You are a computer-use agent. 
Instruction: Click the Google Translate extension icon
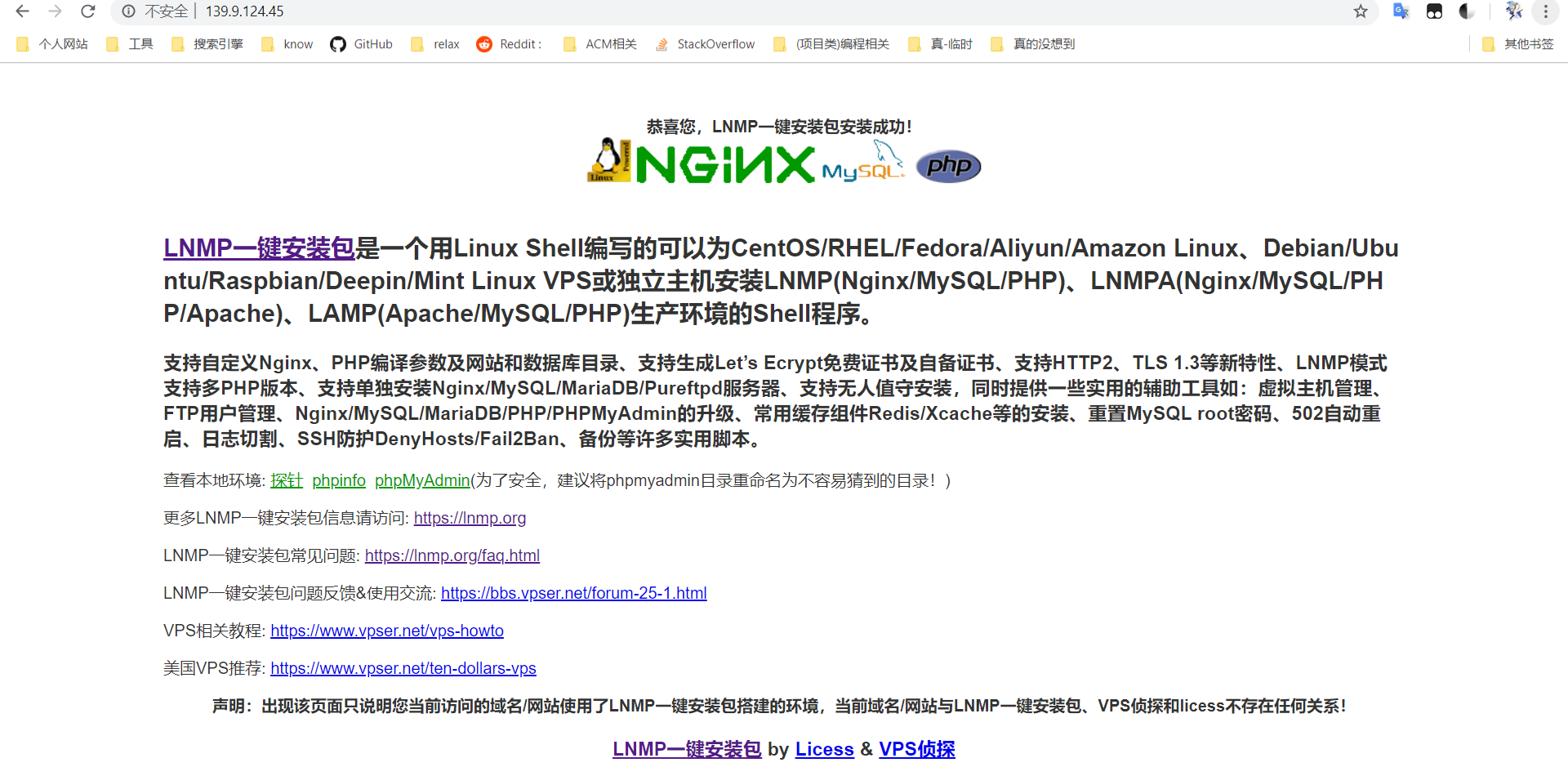point(1401,11)
